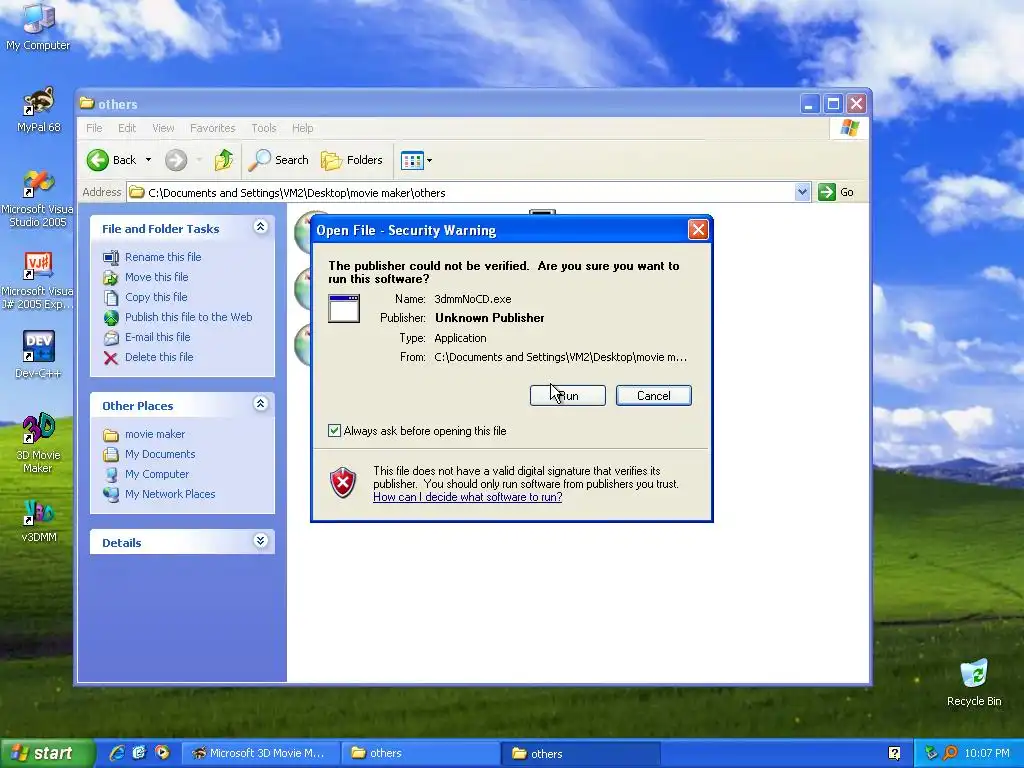Open the Help menu
The height and width of the screenshot is (768, 1024).
coord(302,128)
